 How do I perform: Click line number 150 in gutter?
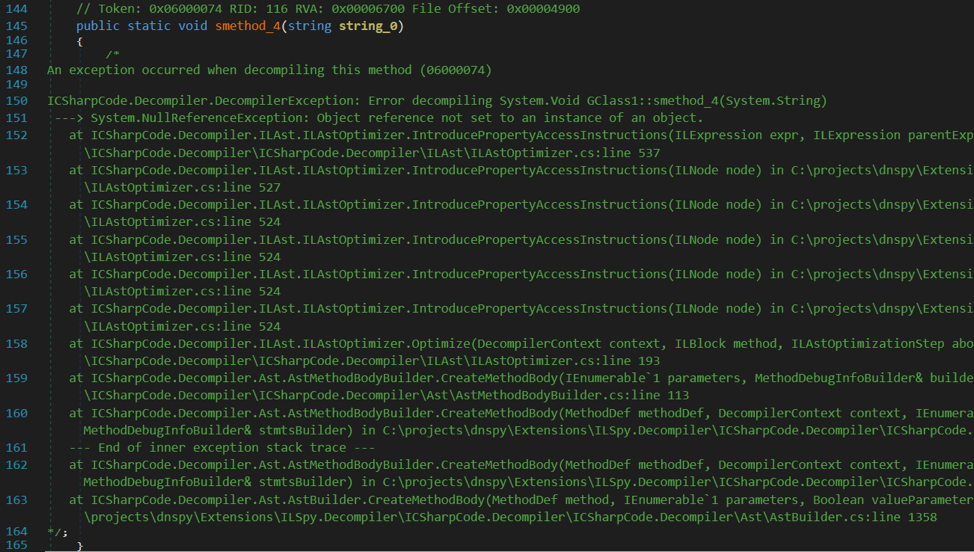pyautogui.click(x=17, y=101)
